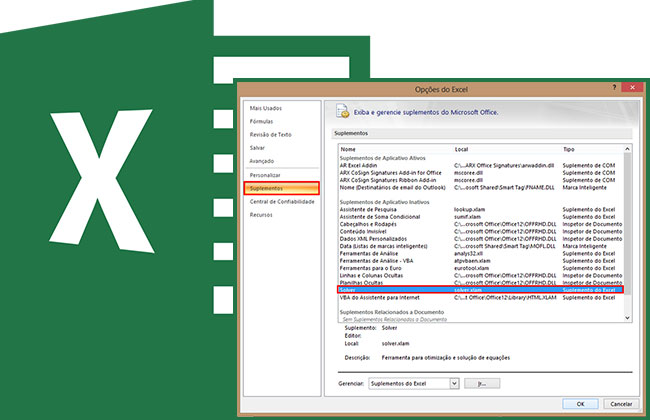The image size is (650, 420).
Task: Select the Conteúdo Invisível row
Action: pyautogui.click(x=481, y=232)
